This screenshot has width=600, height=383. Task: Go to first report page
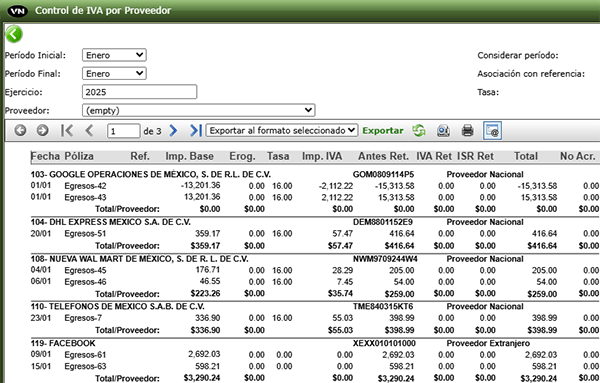click(x=67, y=130)
